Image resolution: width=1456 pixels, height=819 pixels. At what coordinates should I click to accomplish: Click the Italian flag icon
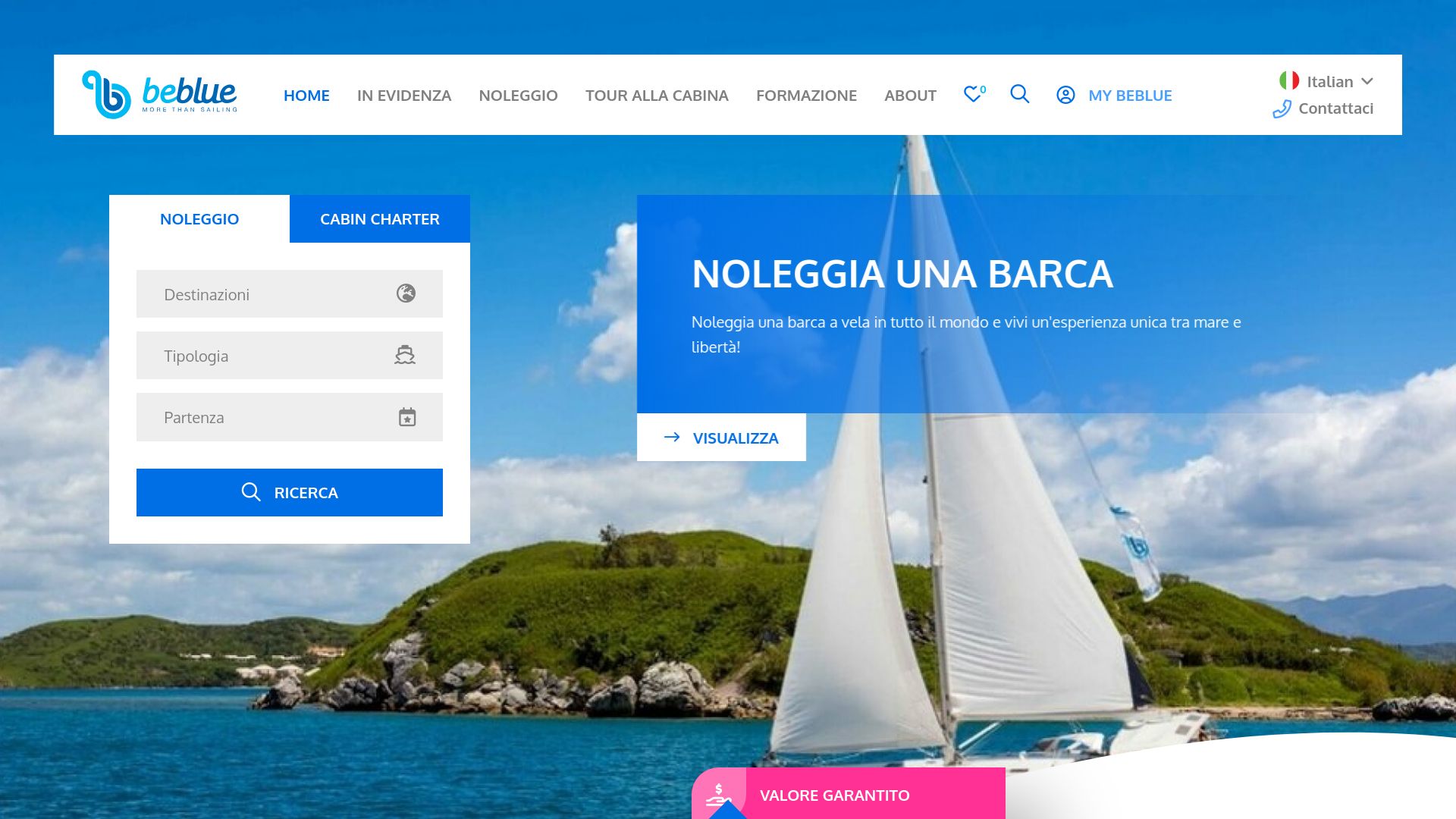tap(1289, 80)
